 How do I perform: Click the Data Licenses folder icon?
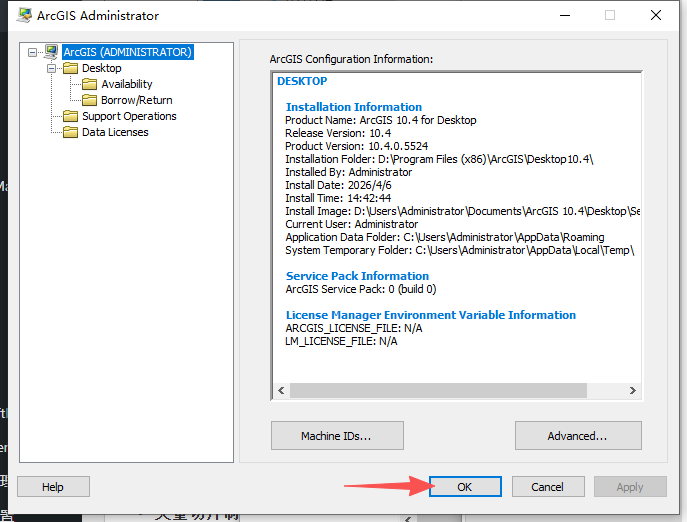tap(70, 132)
